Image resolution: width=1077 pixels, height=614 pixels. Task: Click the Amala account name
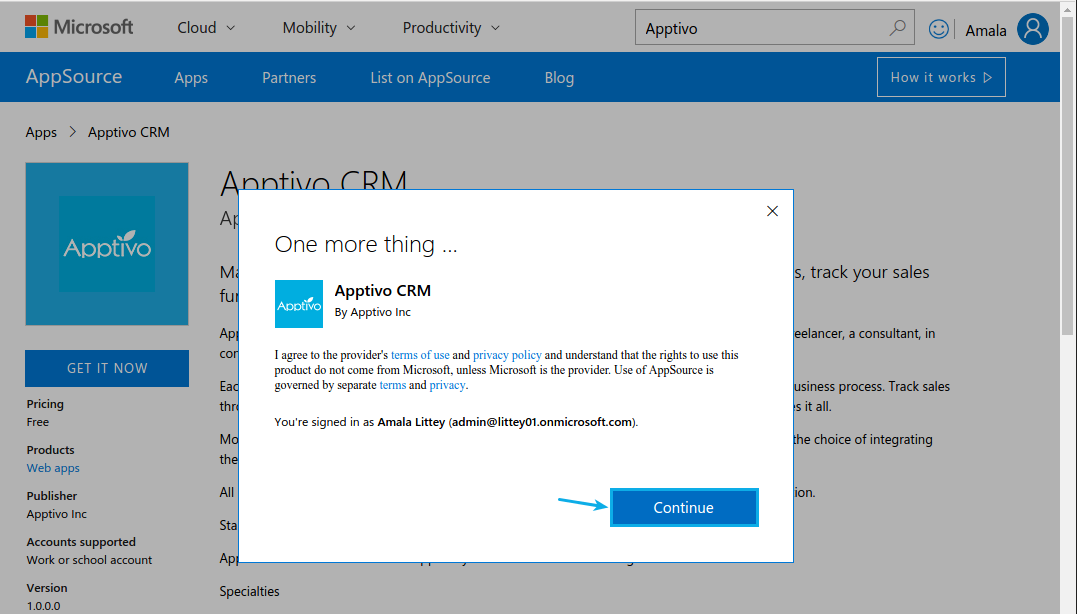986,30
